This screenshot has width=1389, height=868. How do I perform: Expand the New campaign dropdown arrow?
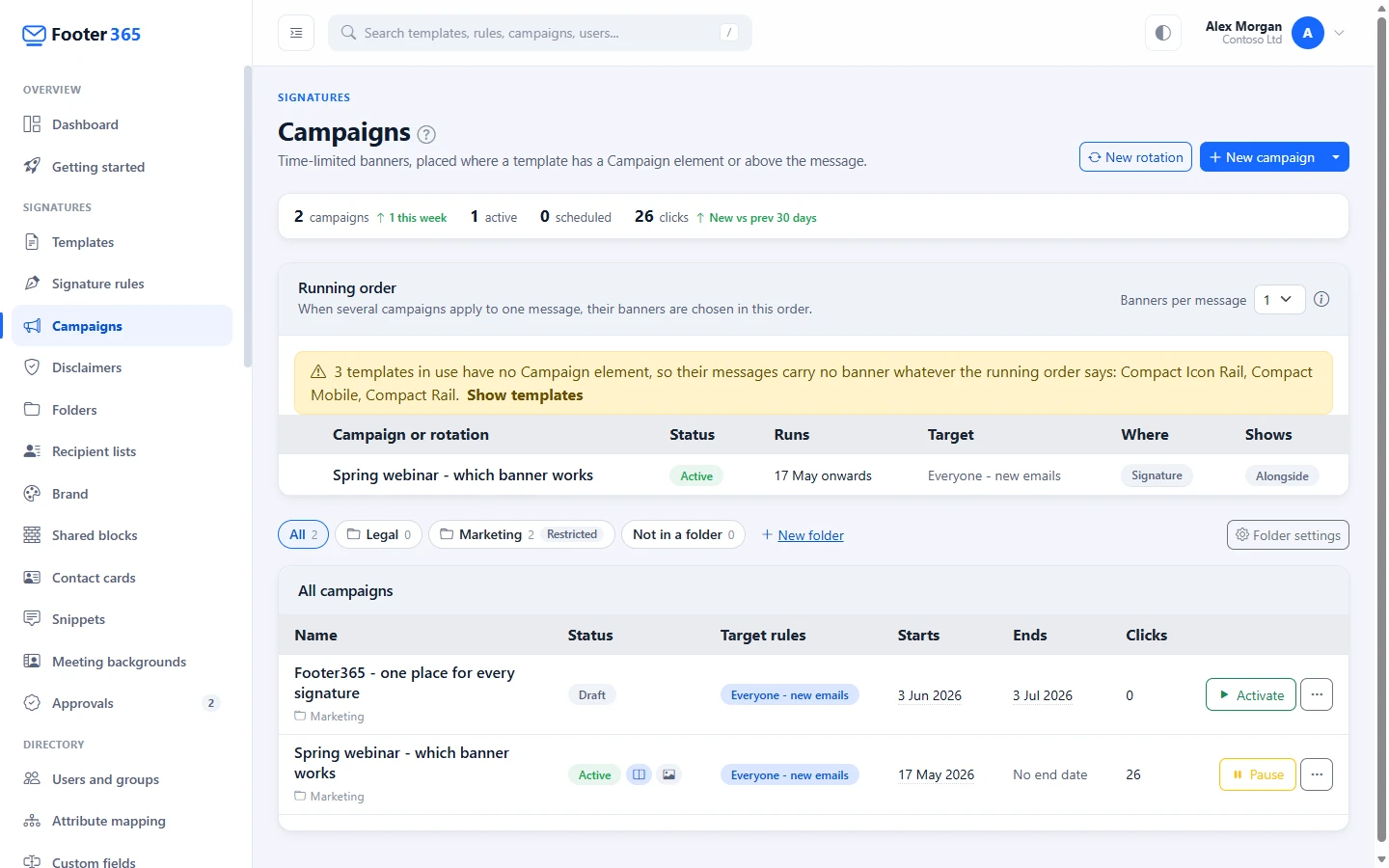pyautogui.click(x=1336, y=157)
